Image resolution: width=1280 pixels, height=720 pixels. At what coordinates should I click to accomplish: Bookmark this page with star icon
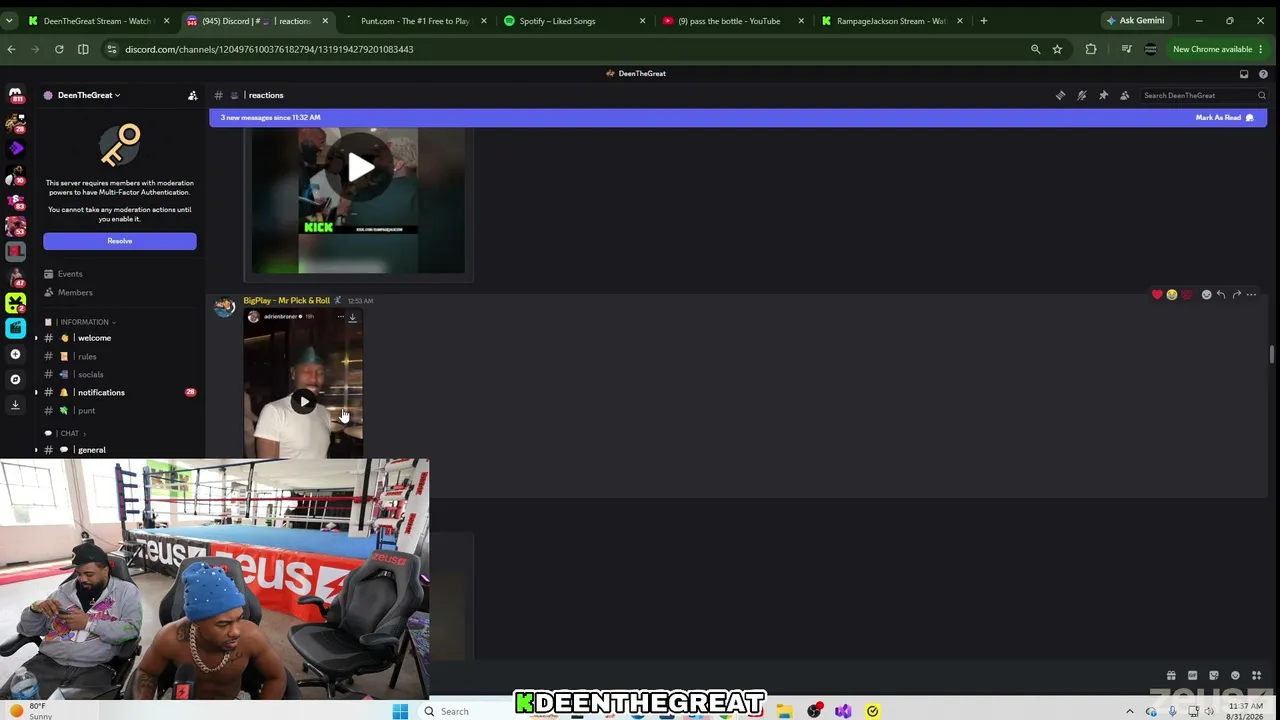click(x=1057, y=49)
